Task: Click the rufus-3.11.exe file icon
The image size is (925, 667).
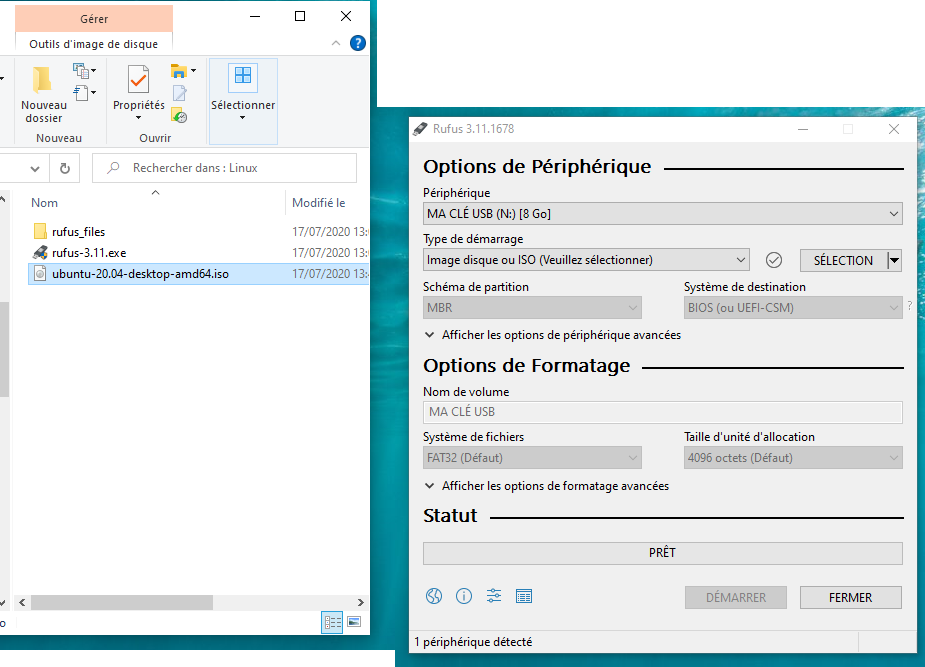Action: click(x=40, y=253)
